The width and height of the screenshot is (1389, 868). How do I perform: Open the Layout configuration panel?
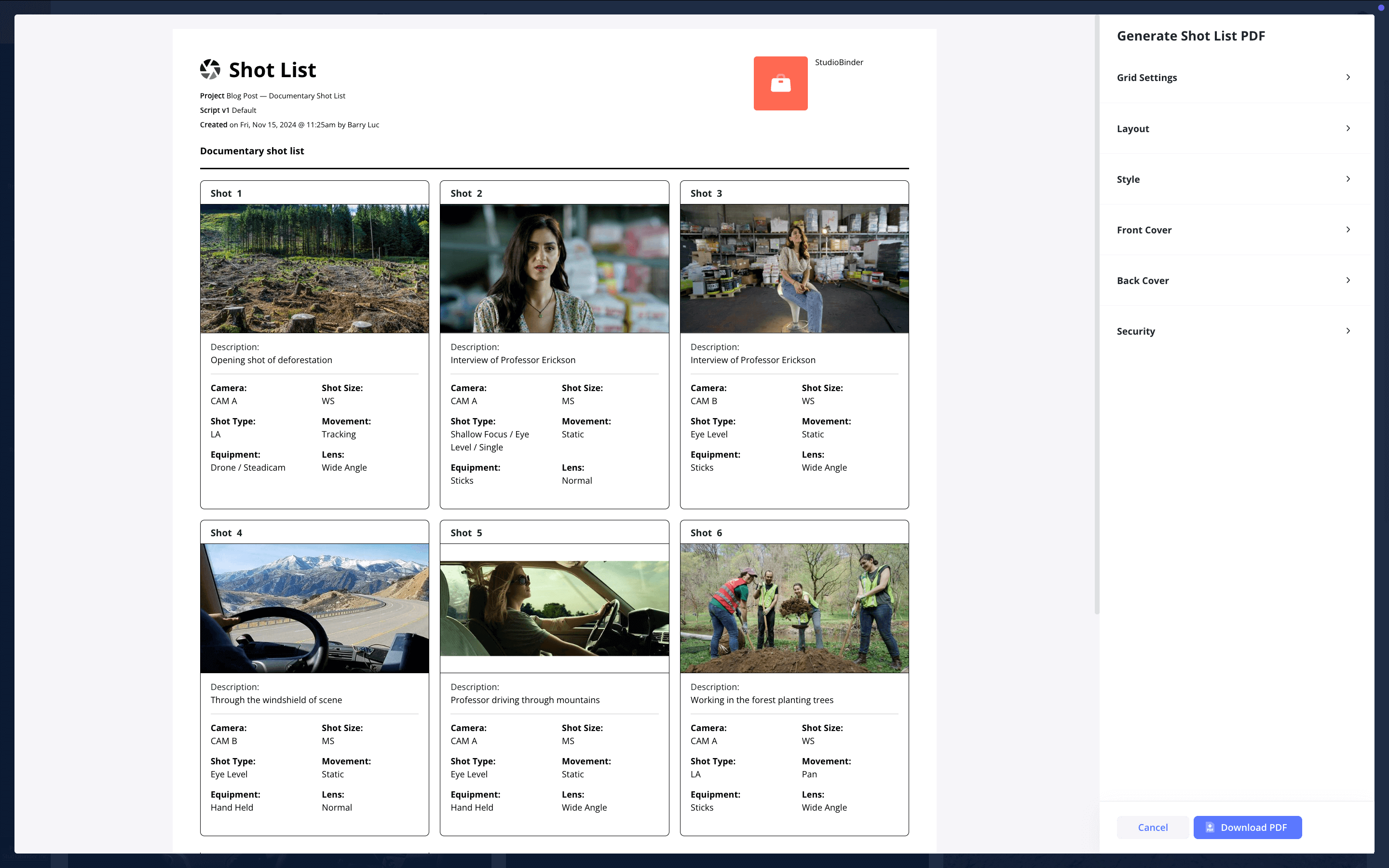coord(1235,128)
